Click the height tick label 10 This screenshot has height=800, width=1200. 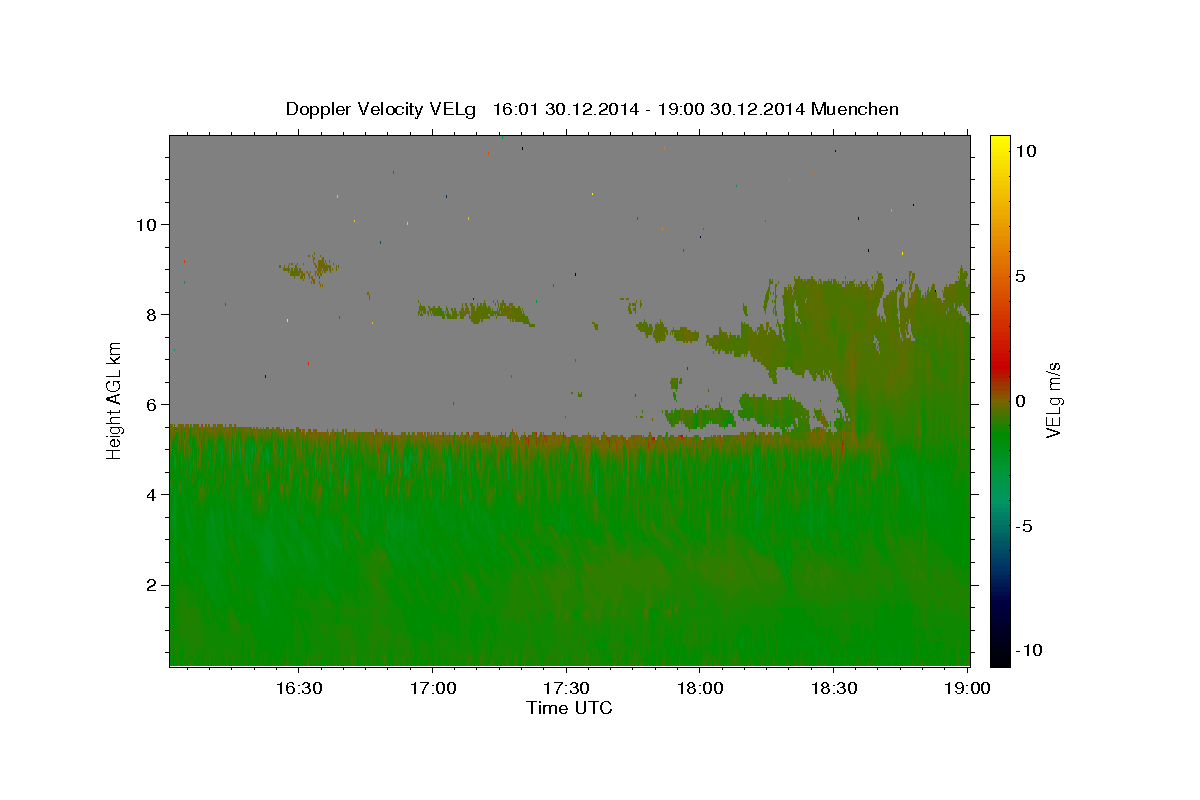148,224
